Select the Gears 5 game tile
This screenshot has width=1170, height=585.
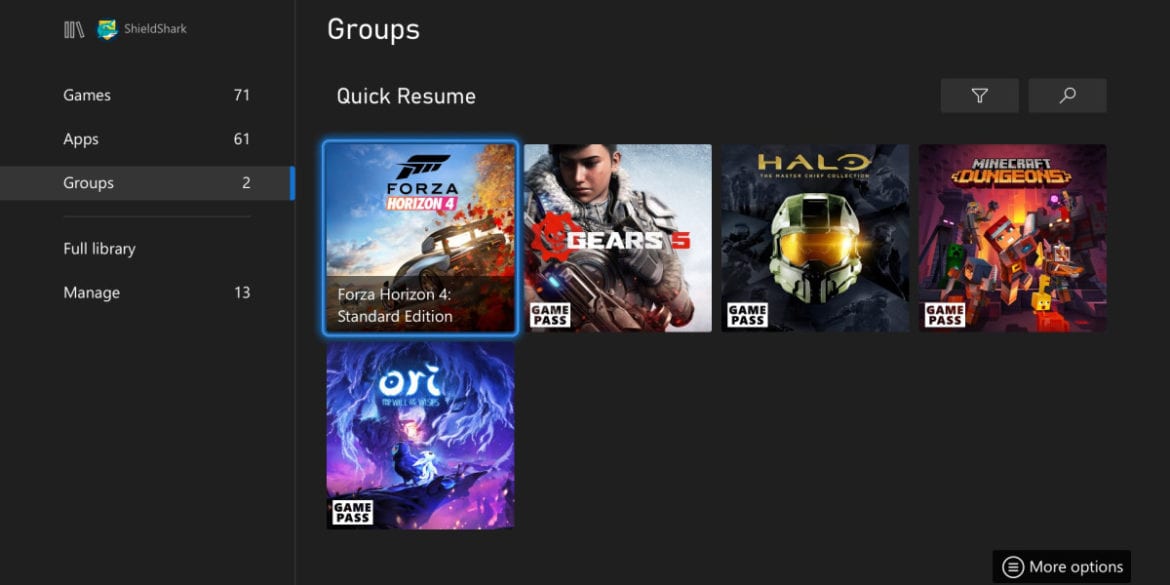(618, 238)
